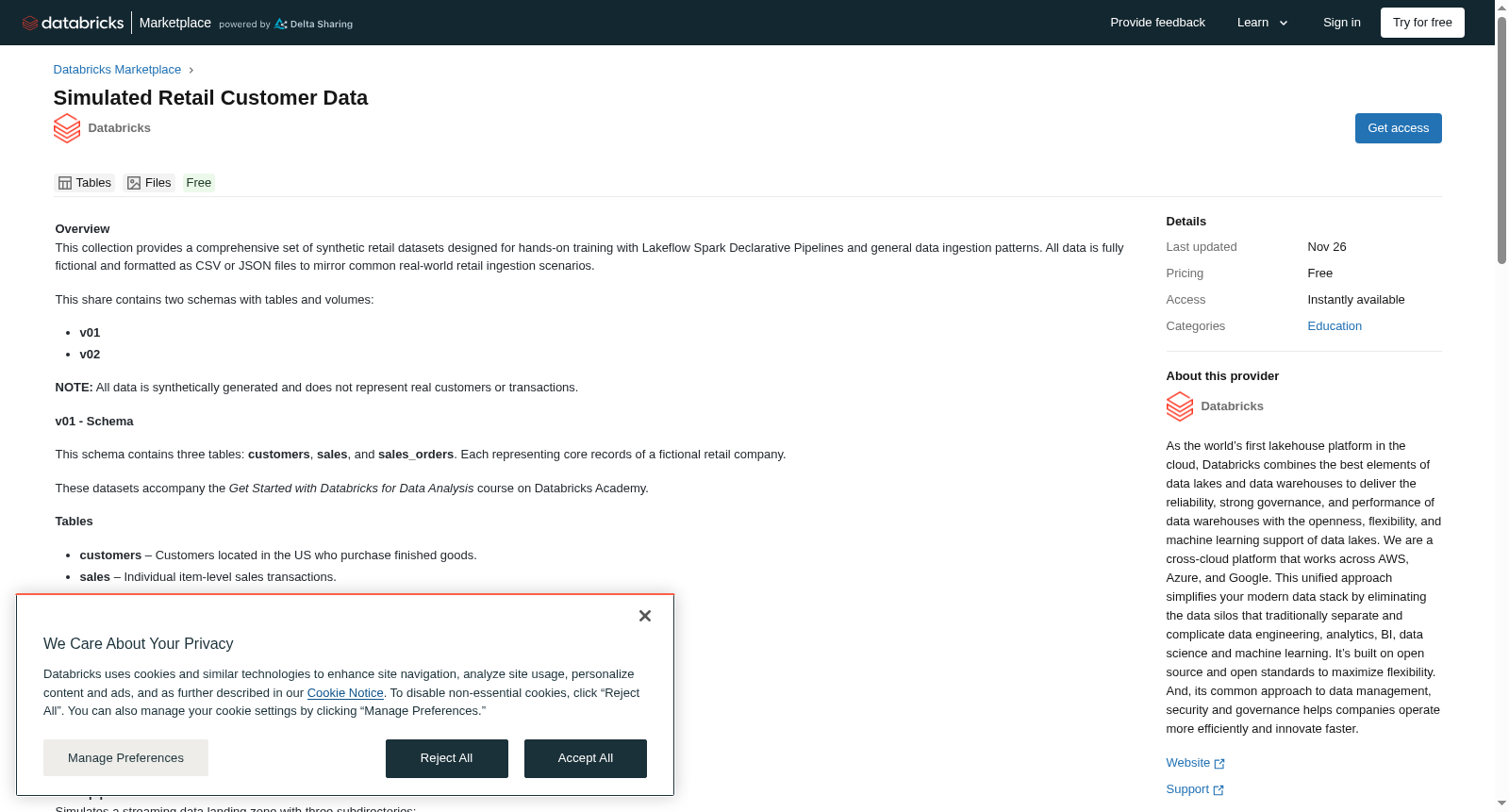The image size is (1509, 812).
Task: Click the Databricks logo in header
Action: click(73, 23)
